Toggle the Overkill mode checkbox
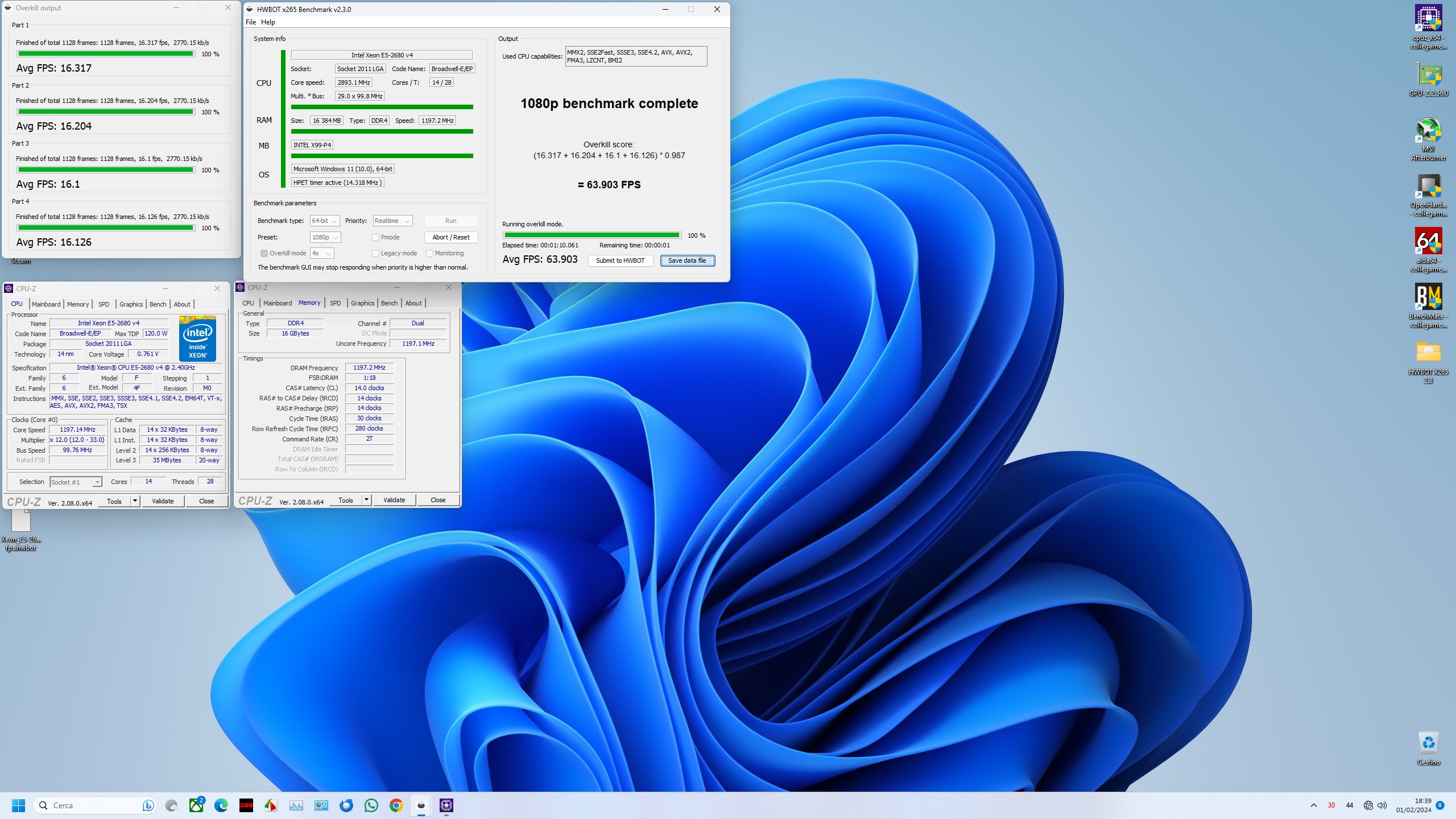Viewport: 1456px width, 819px height. [x=264, y=253]
